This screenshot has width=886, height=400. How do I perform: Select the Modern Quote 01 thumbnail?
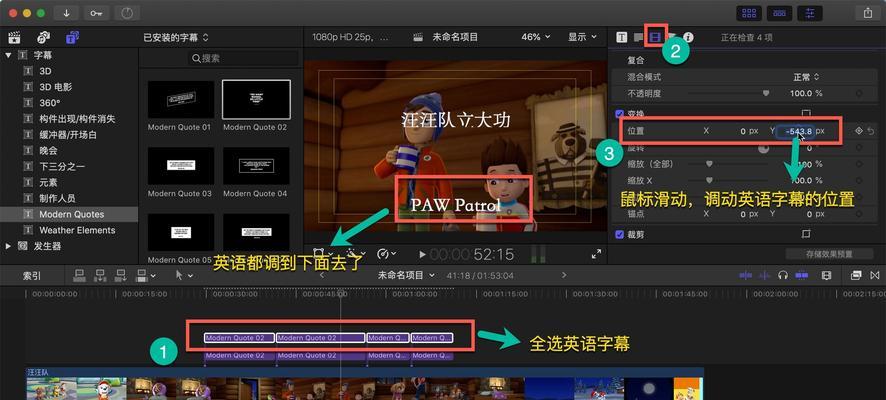pos(181,99)
